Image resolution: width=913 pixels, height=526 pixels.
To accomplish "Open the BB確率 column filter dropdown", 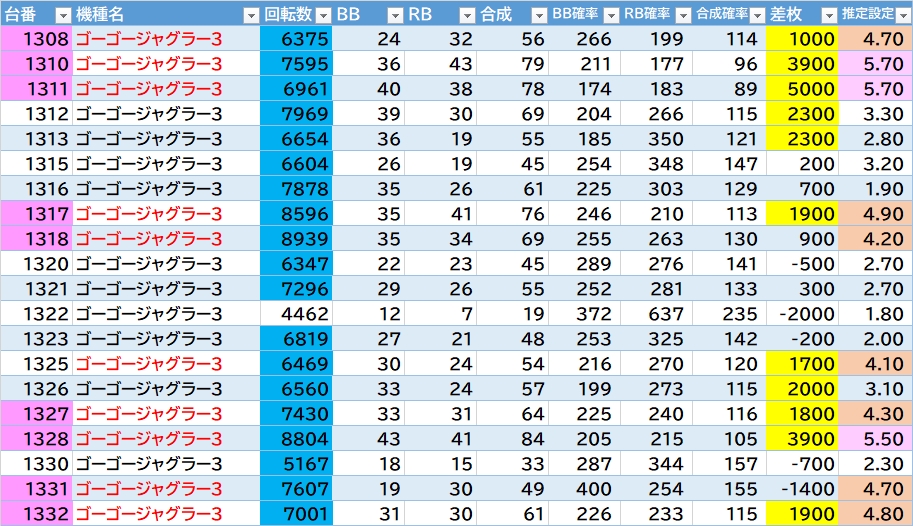I will [611, 15].
